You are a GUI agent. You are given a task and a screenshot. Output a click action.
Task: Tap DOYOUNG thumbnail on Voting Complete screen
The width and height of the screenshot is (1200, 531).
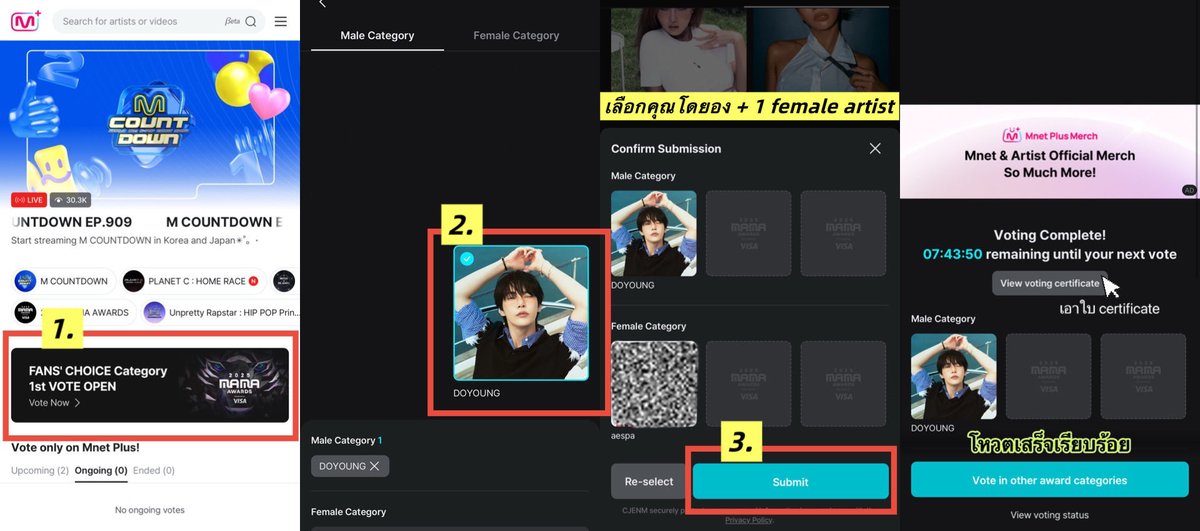pyautogui.click(x=954, y=376)
